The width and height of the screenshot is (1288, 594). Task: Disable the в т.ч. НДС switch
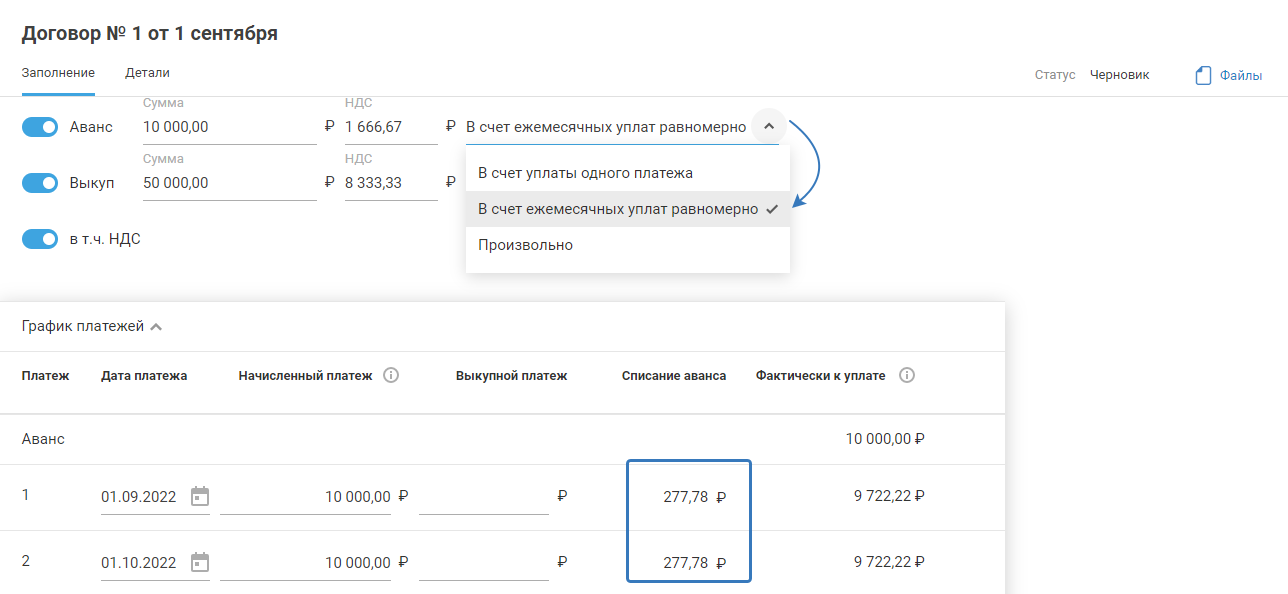pos(40,239)
